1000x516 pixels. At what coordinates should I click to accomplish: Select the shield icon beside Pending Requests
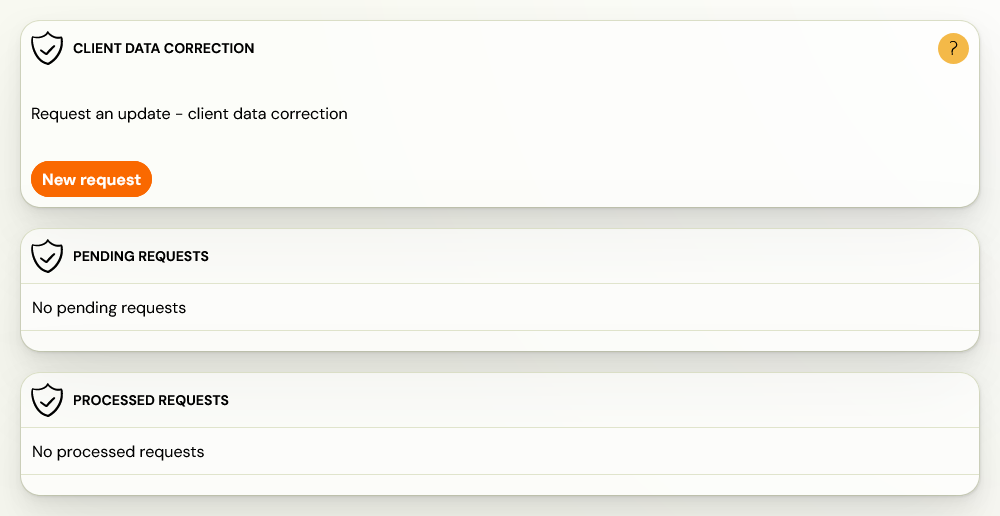point(47,256)
